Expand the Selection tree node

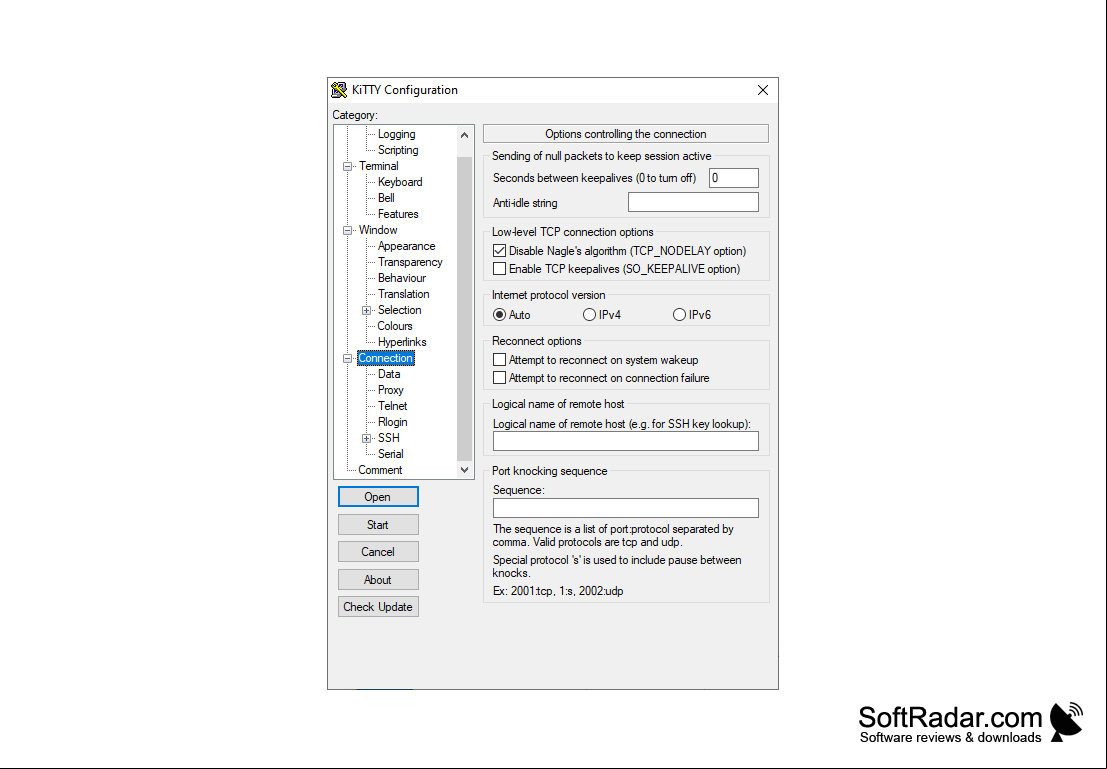tap(366, 311)
